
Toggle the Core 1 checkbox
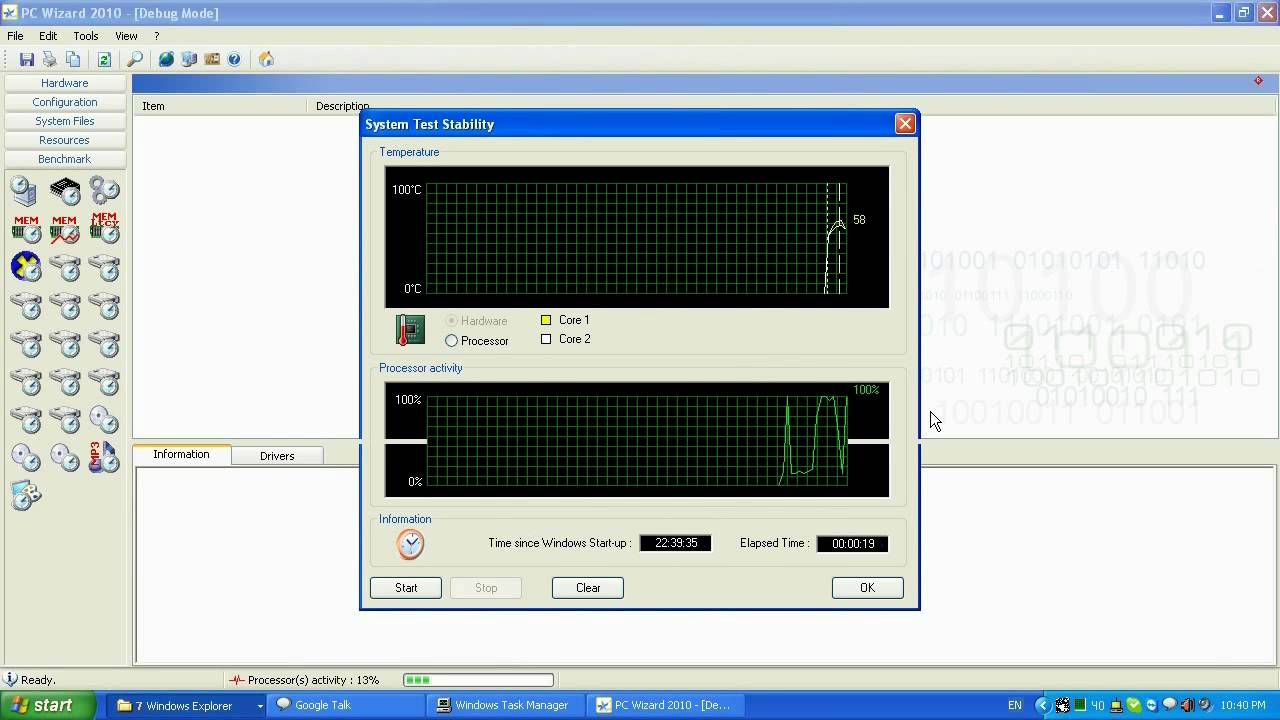(546, 320)
